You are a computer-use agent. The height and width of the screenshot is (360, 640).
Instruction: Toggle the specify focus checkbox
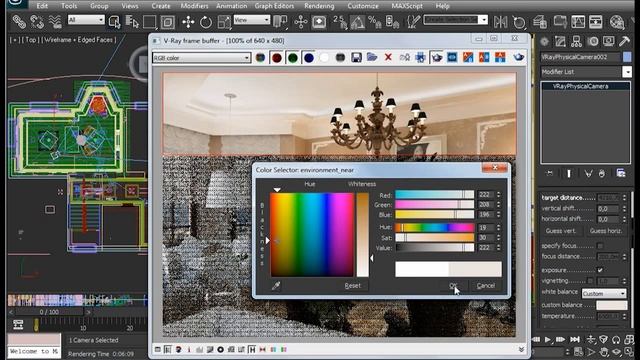tap(600, 246)
